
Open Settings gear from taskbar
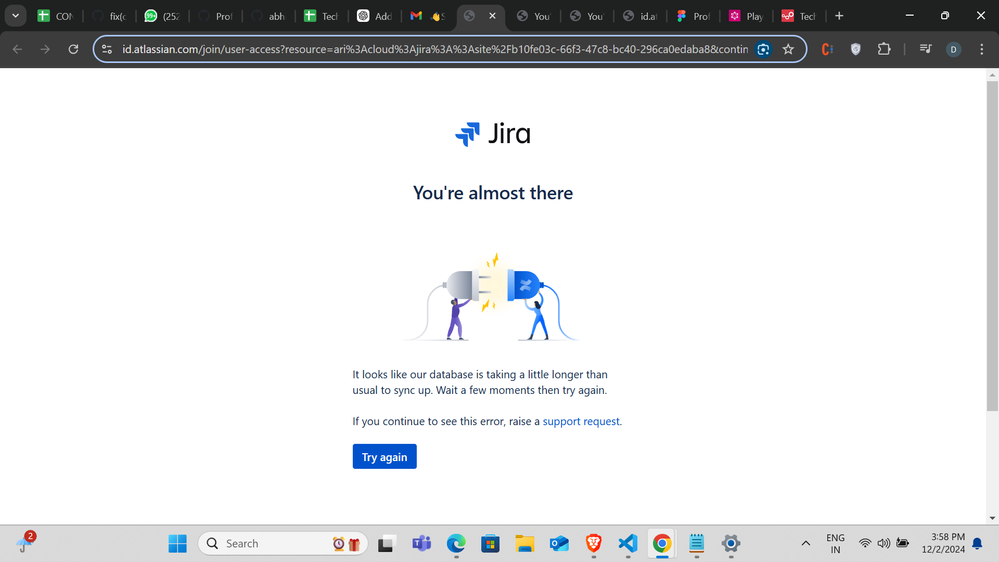click(731, 544)
